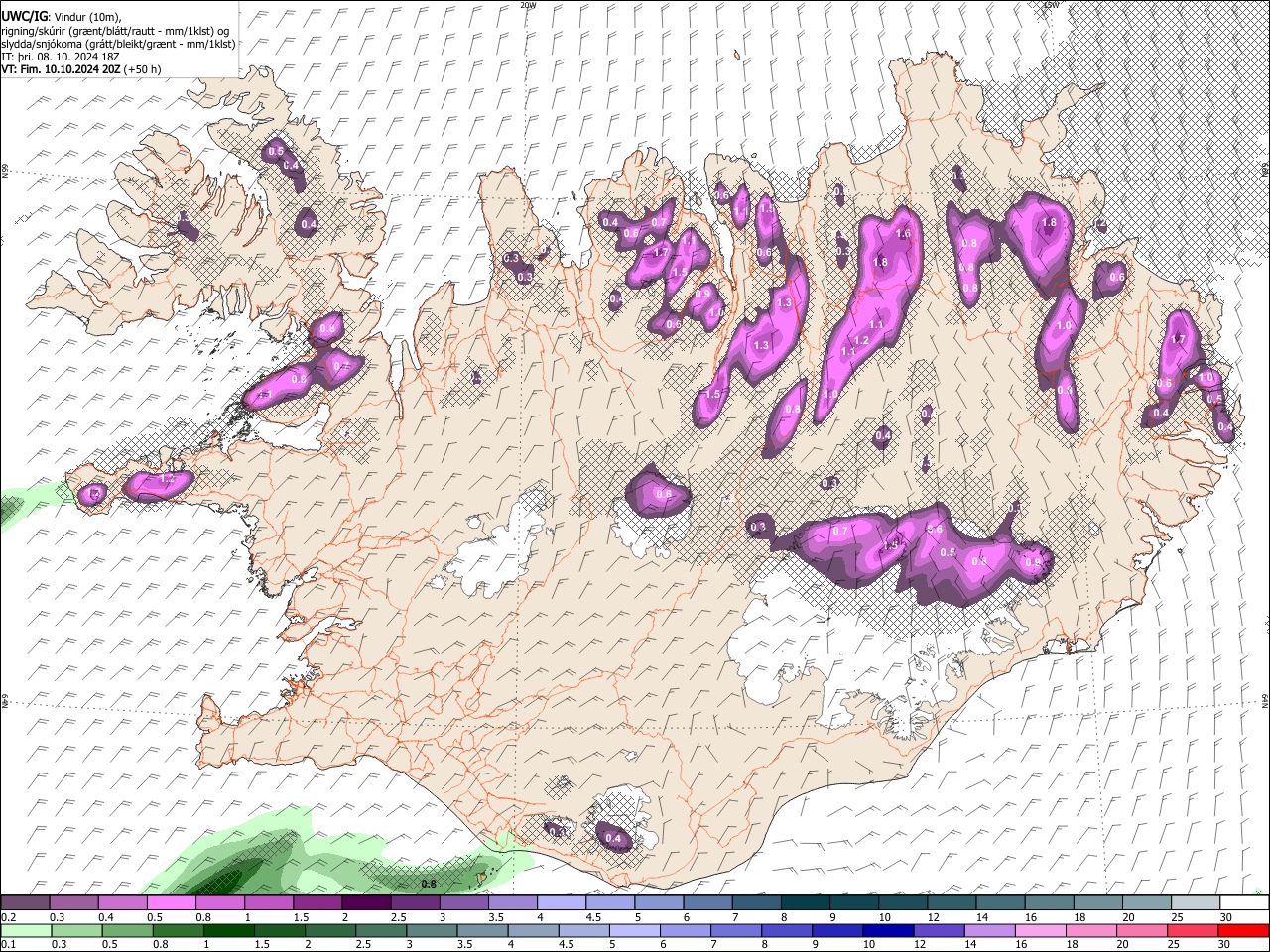Image resolution: width=1270 pixels, height=952 pixels.
Task: Click the '0.2' number under the upper legend row
Action: tap(8, 918)
